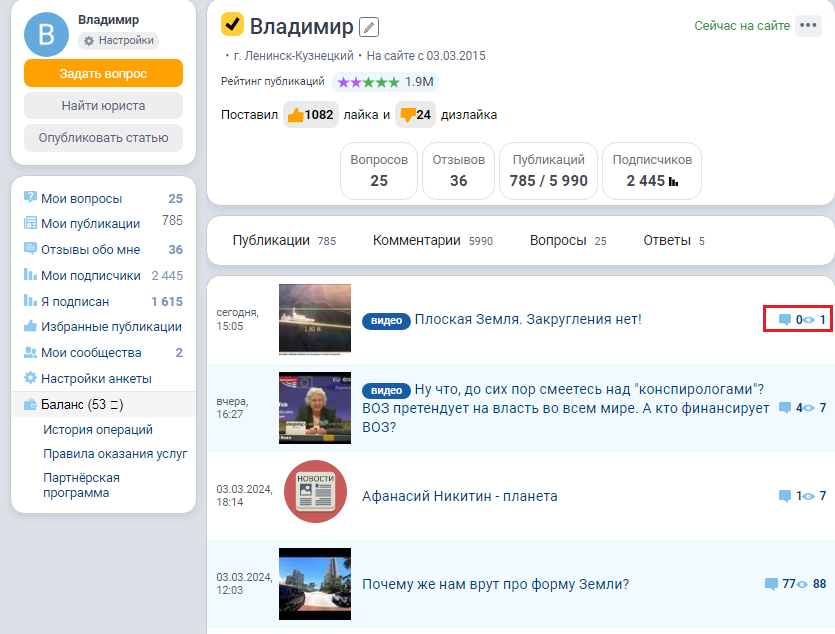Screen dimensions: 835x634
Task: Click the Плоская Земля video thumbnail
Action: tap(314, 319)
